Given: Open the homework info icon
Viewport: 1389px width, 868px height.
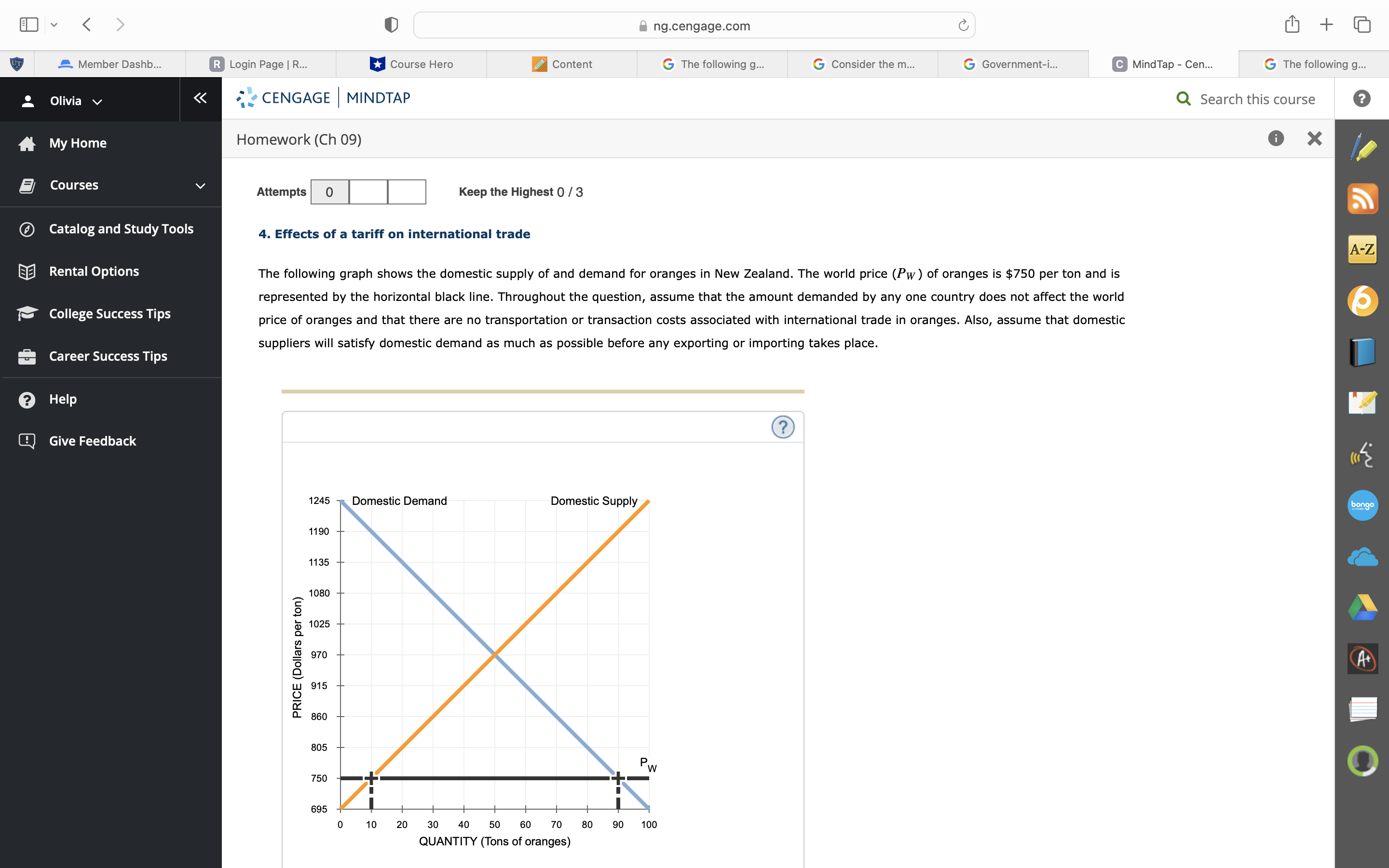Looking at the screenshot, I should tap(1275, 138).
